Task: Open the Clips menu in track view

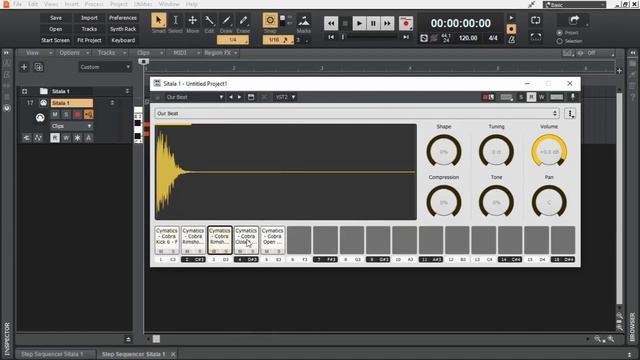Action: click(143, 53)
